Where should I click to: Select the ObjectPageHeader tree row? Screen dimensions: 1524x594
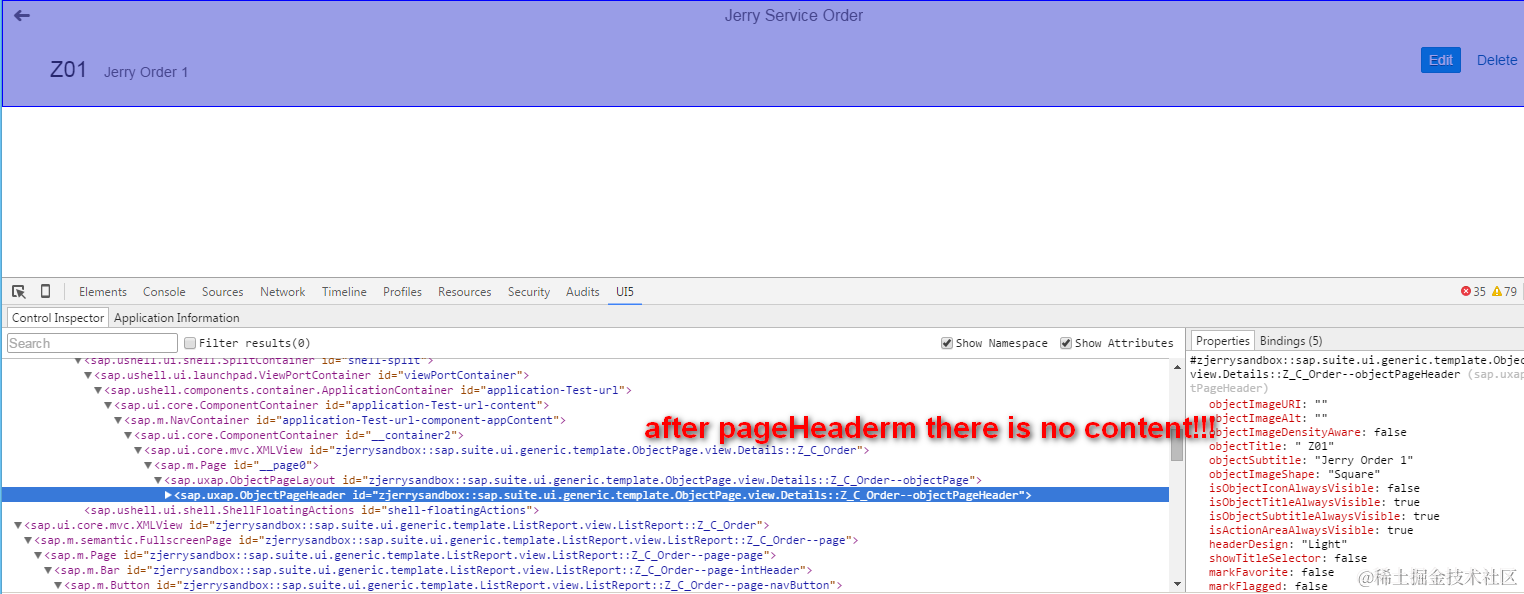coord(585,495)
